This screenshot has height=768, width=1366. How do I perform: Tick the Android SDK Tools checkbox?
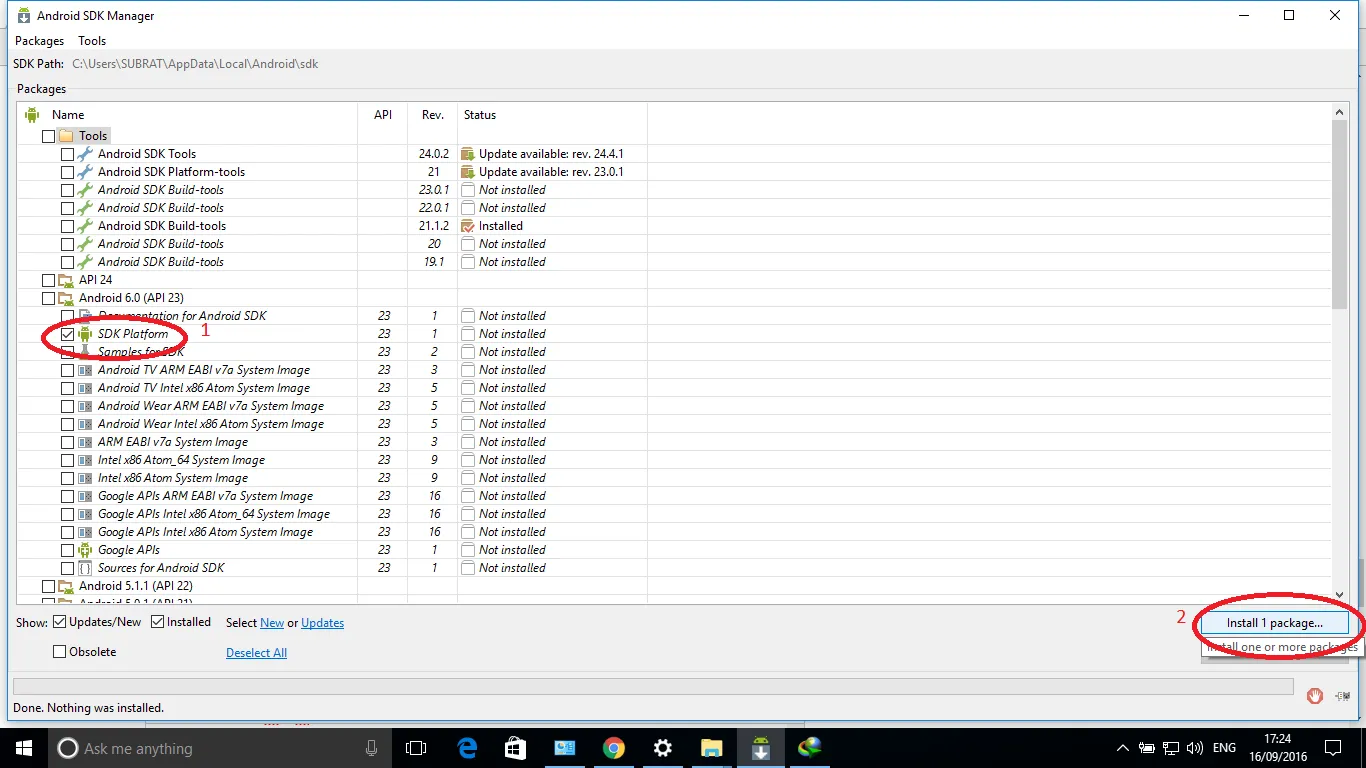click(67, 154)
